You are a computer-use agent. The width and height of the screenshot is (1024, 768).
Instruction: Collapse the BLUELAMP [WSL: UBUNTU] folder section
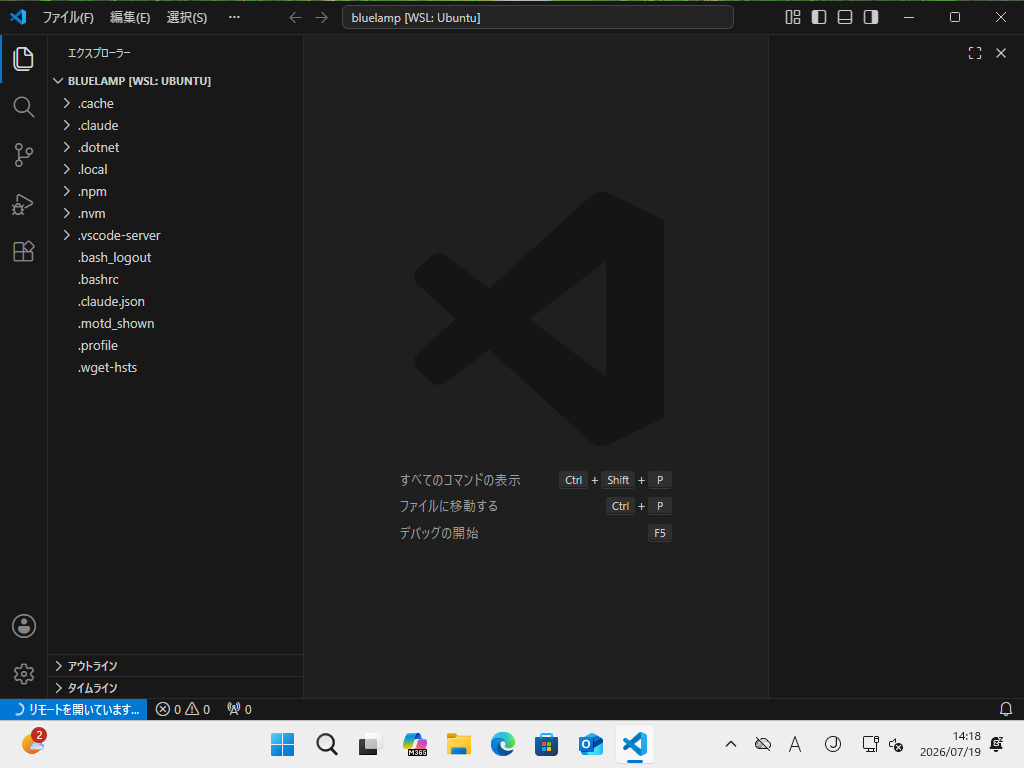coord(175,81)
